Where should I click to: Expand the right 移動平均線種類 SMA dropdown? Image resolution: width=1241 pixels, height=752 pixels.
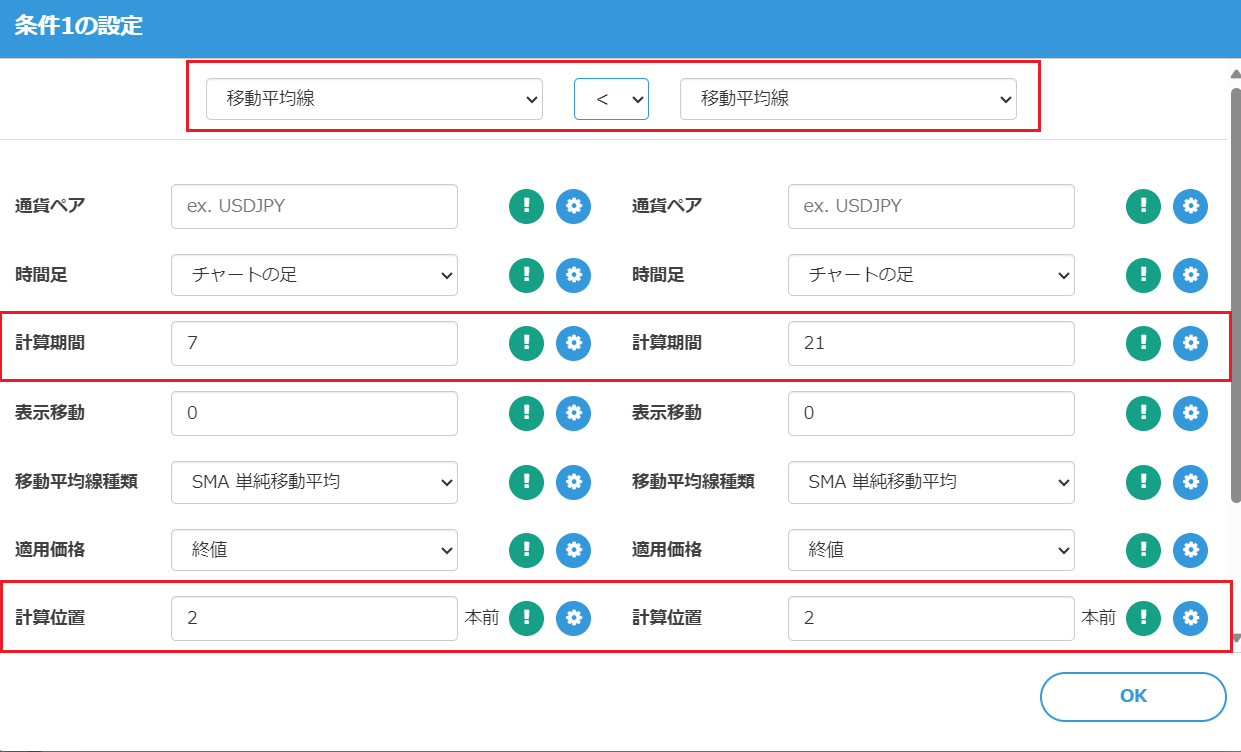931,481
